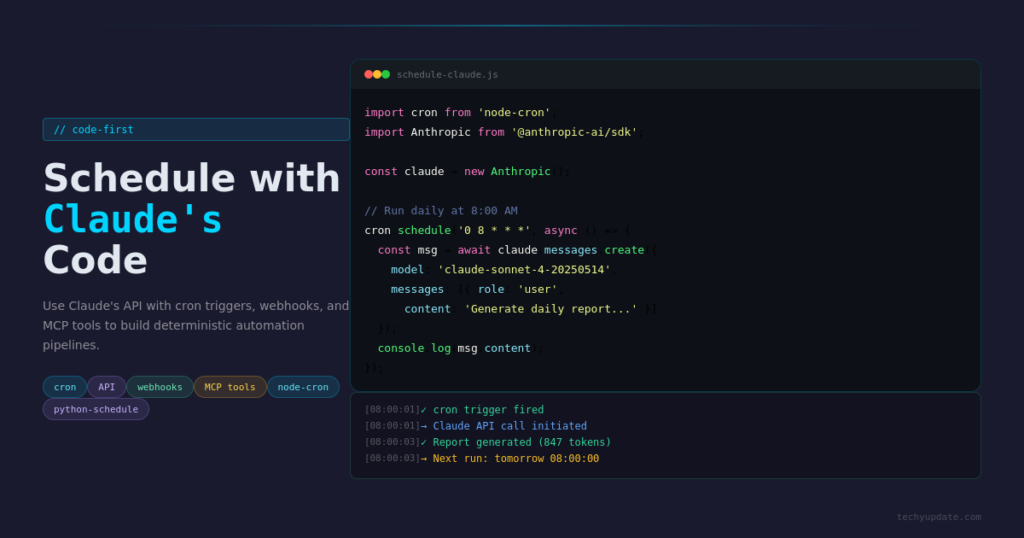Click the techyupdate.com link
1024x538 pixels.
coord(938,516)
